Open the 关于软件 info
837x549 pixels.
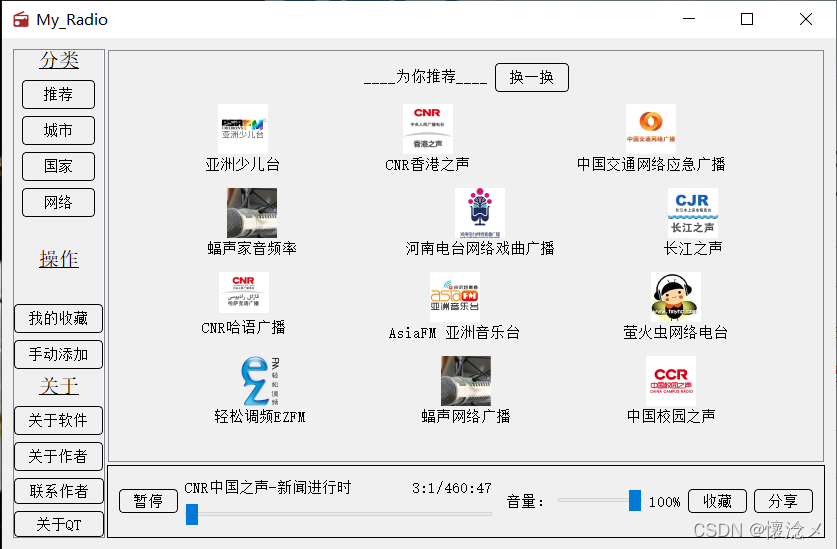(x=58, y=420)
